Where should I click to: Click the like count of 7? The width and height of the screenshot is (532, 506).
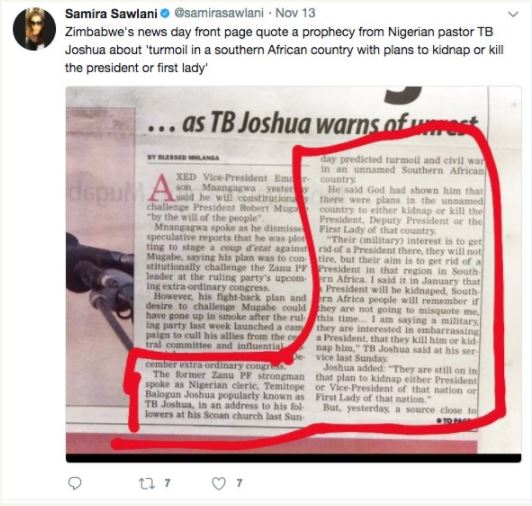click(x=239, y=483)
